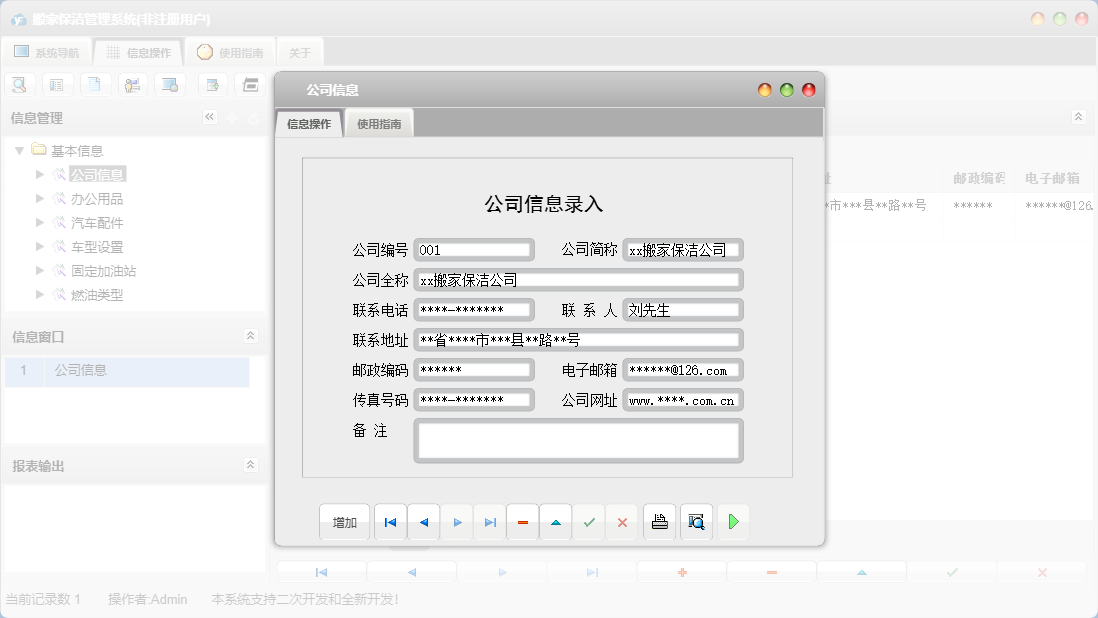Select the first-record navigation icon in the dialog
This screenshot has width=1098, height=618.
pos(390,521)
